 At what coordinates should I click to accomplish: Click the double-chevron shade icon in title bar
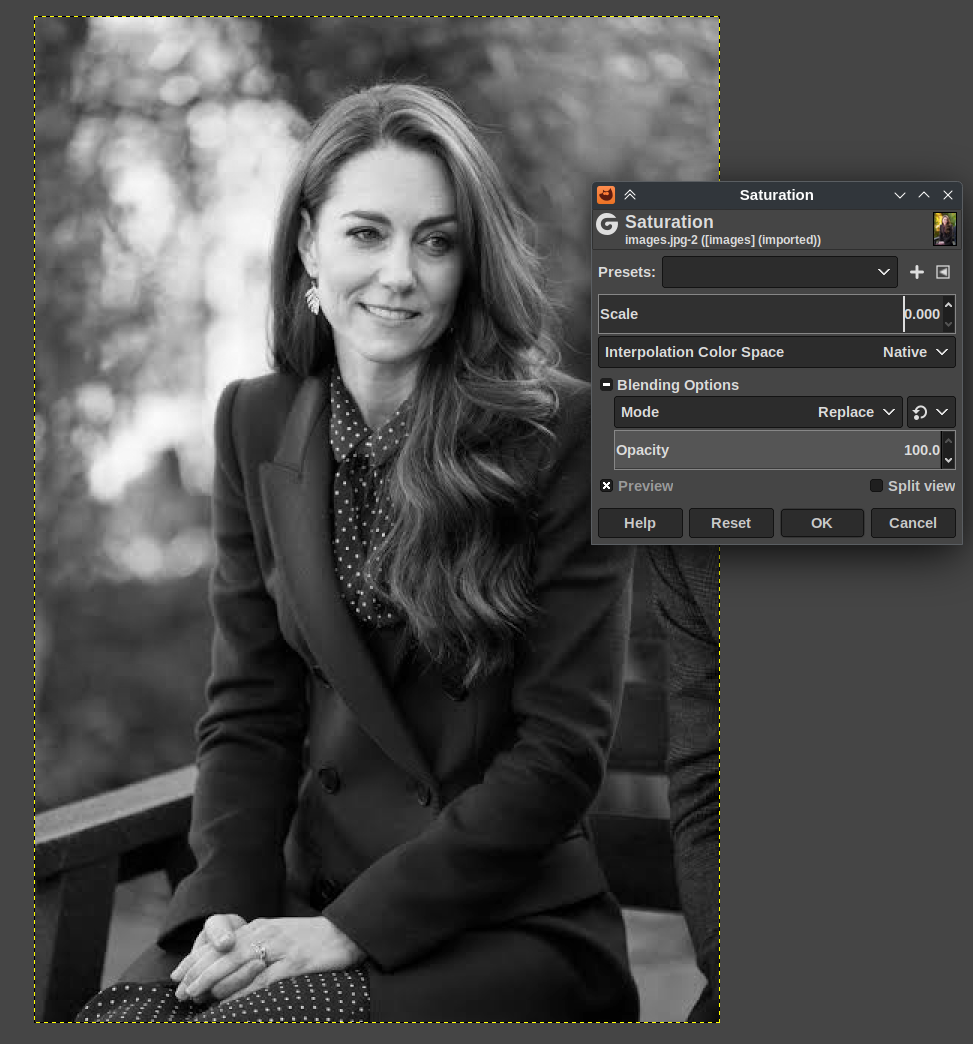pyautogui.click(x=630, y=195)
